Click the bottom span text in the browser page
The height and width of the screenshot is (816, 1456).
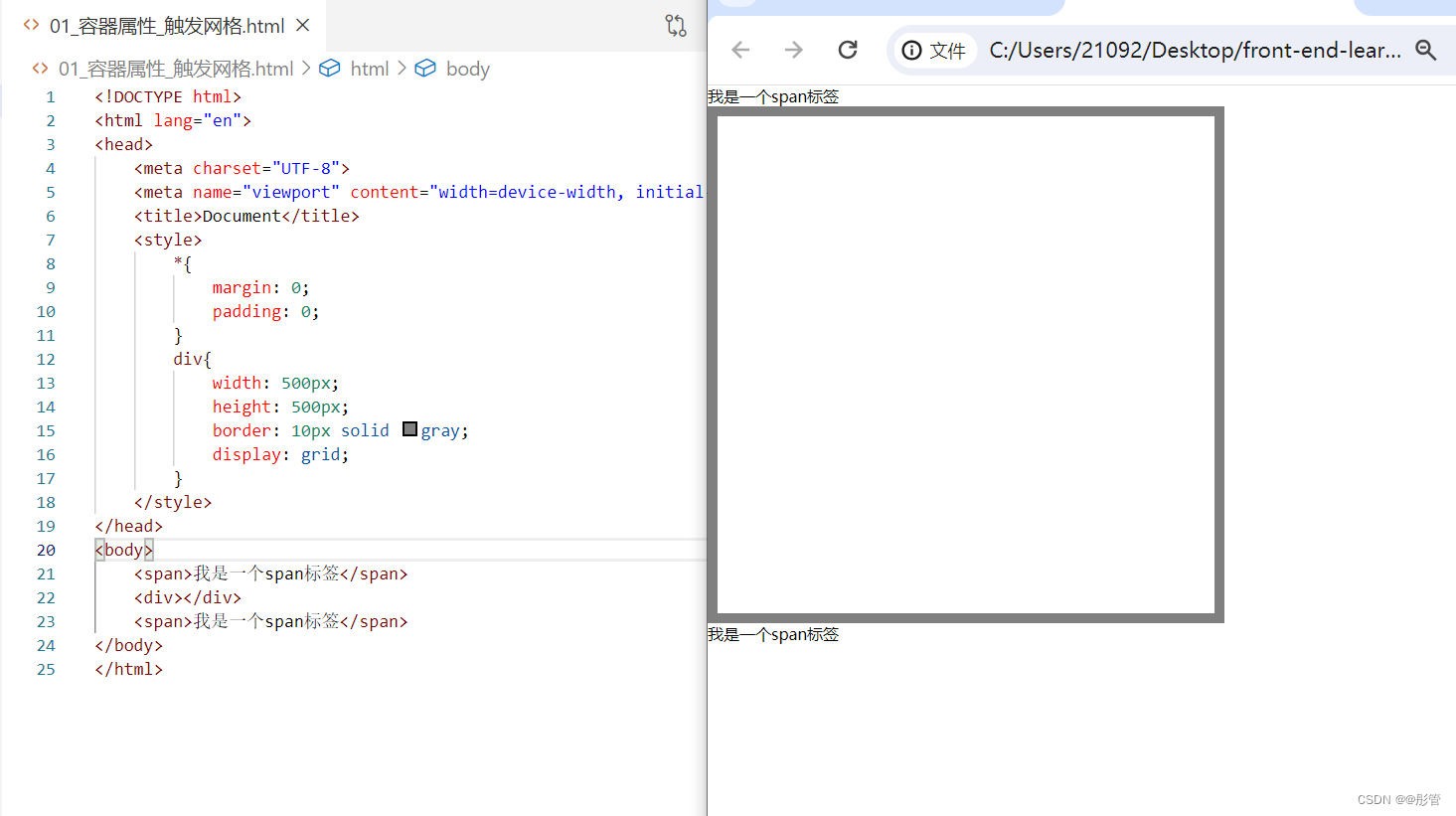pos(773,634)
